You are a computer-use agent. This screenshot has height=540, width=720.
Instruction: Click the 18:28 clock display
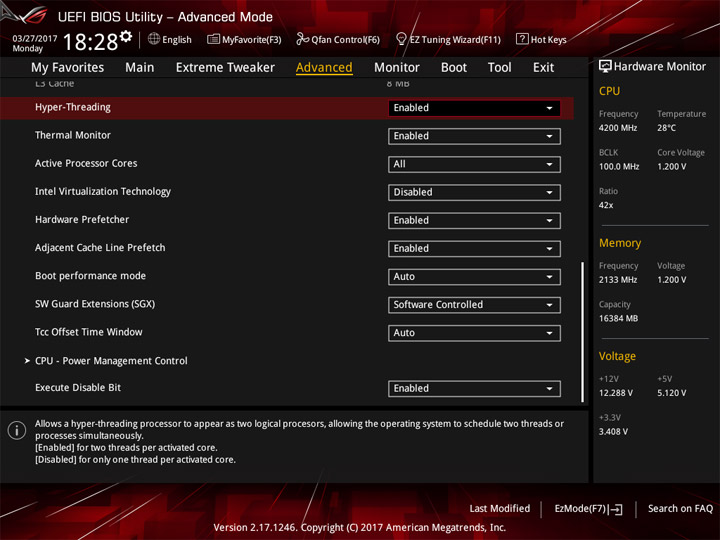pyautogui.click(x=90, y=42)
